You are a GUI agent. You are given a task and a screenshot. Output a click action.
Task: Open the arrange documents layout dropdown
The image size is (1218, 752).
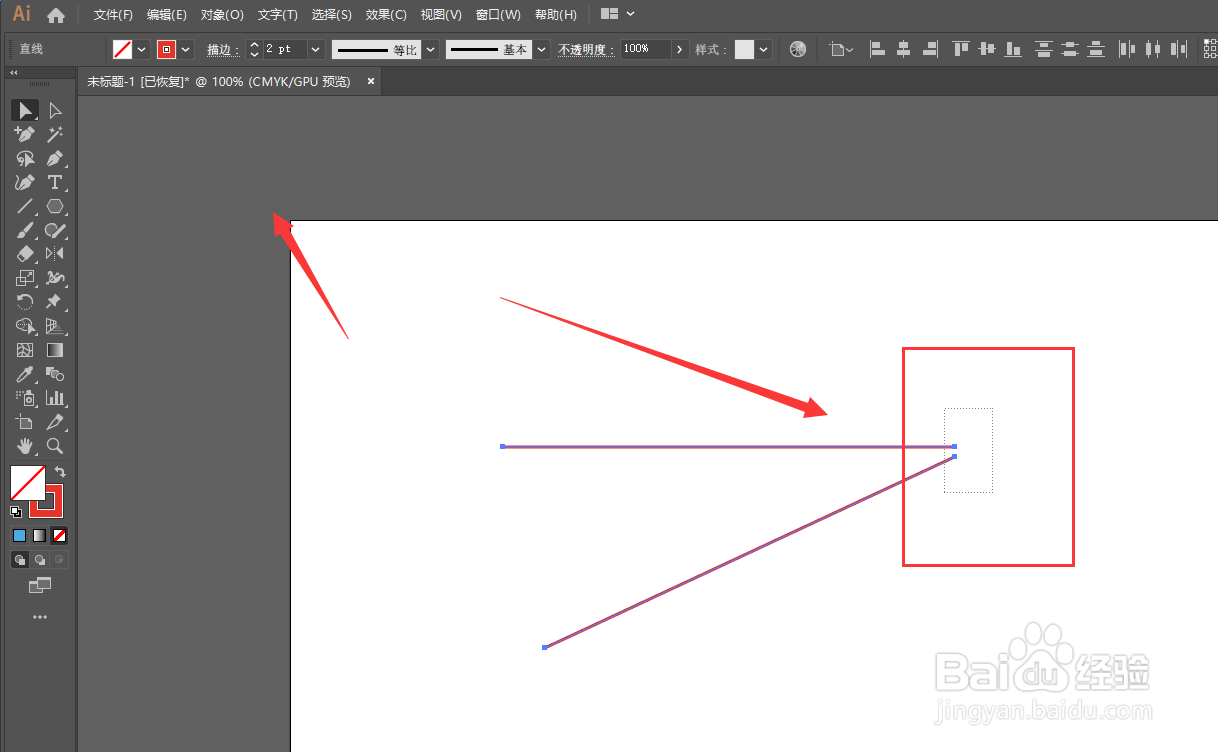coord(618,15)
